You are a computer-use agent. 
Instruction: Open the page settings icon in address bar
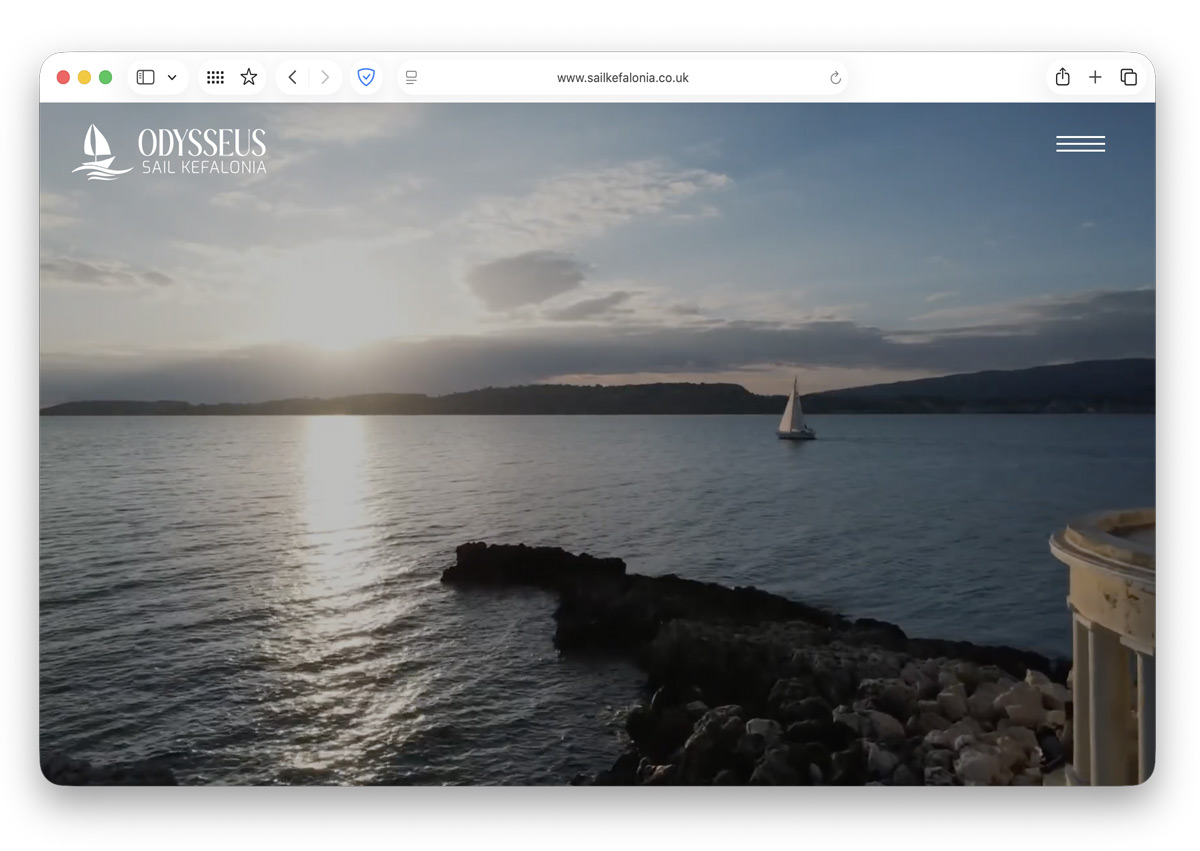[411, 77]
